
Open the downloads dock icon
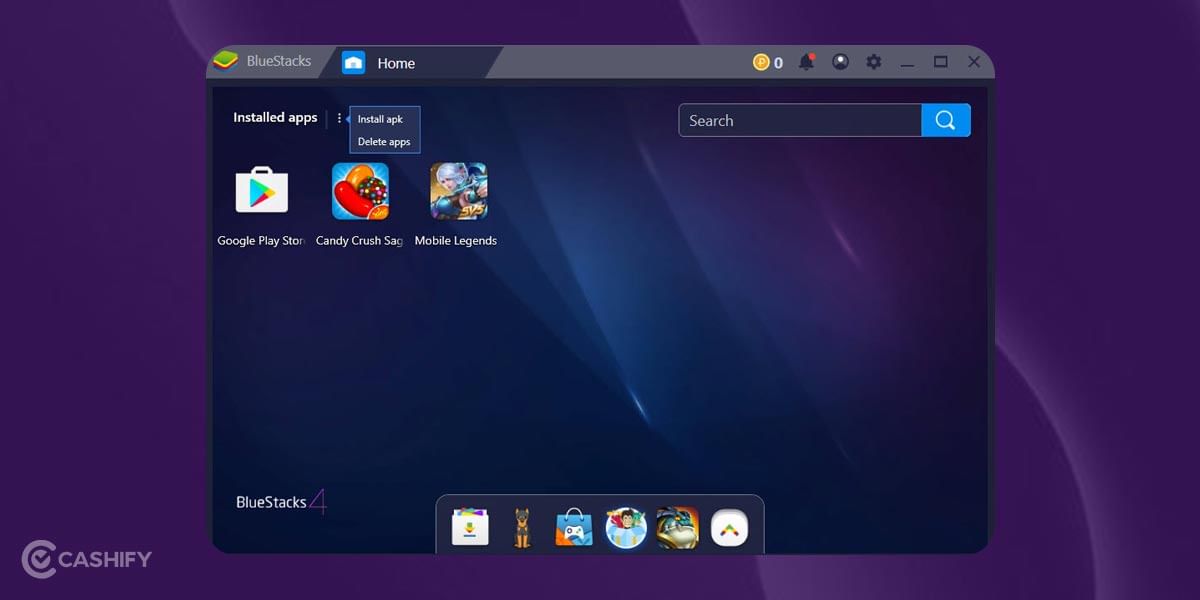470,527
